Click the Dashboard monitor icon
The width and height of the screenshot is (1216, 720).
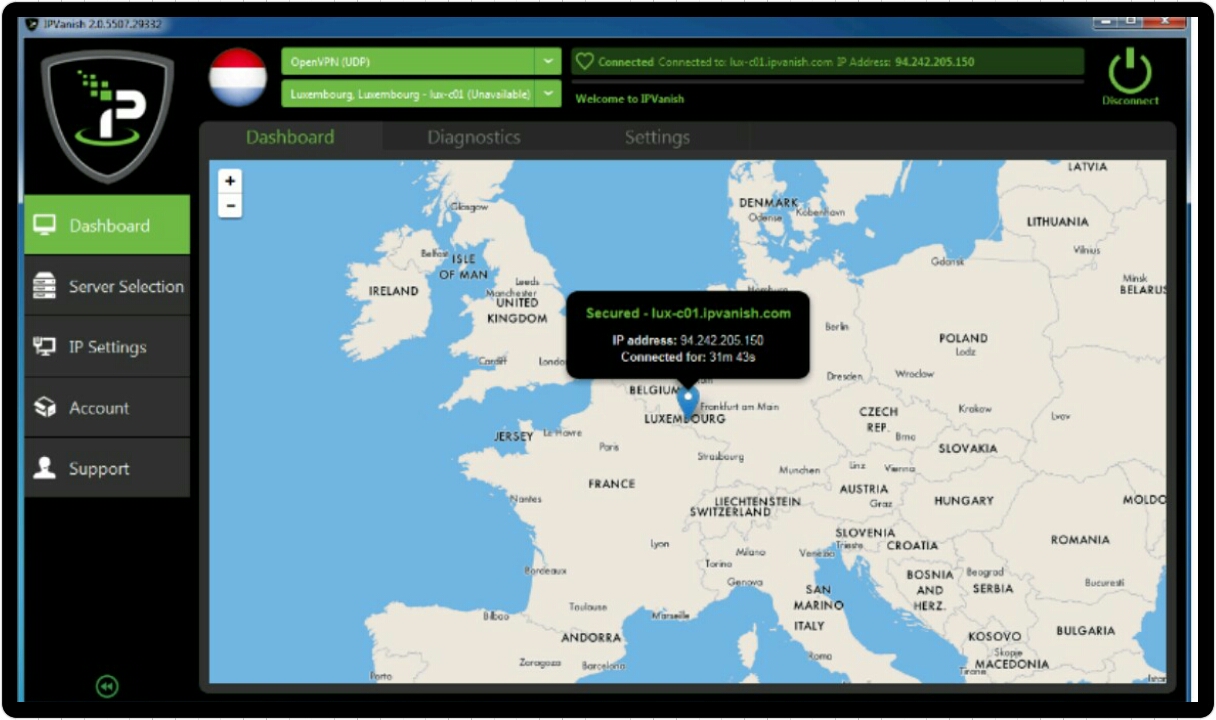(x=45, y=225)
